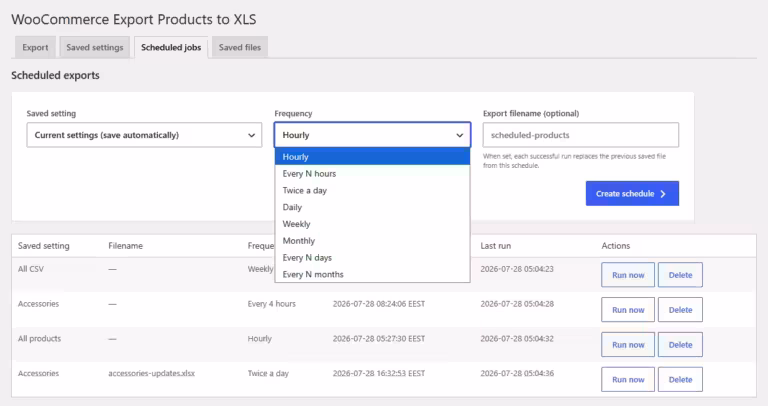Choose Monthly frequency option
This screenshot has height=406, width=768.
[x=372, y=240]
